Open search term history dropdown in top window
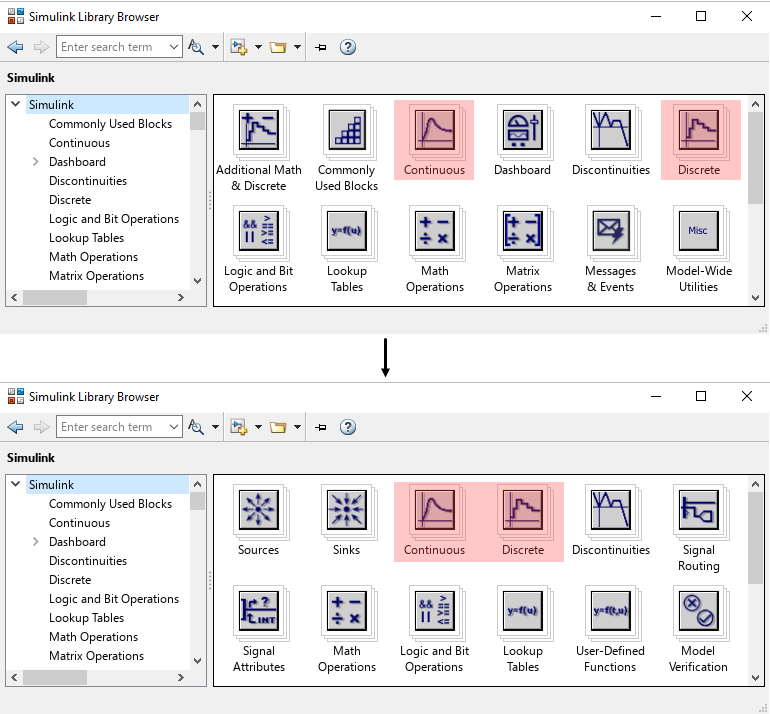Viewport: 770px width, 714px height. tap(173, 47)
